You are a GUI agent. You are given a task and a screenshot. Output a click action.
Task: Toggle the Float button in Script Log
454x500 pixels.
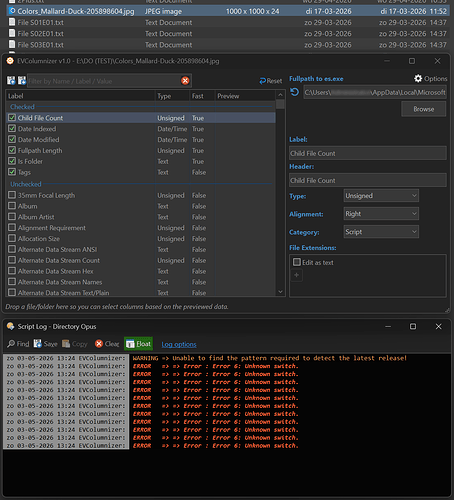pyautogui.click(x=139, y=344)
